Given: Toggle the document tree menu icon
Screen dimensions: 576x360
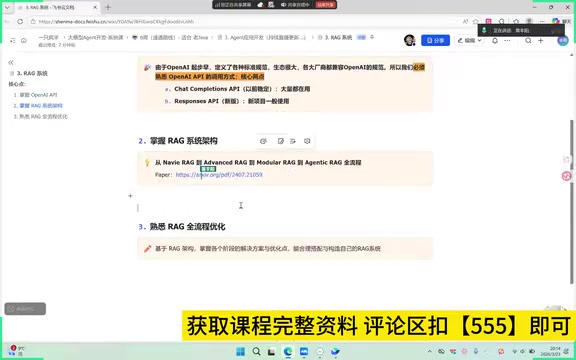Looking at the screenshot, I should (x=12, y=40).
